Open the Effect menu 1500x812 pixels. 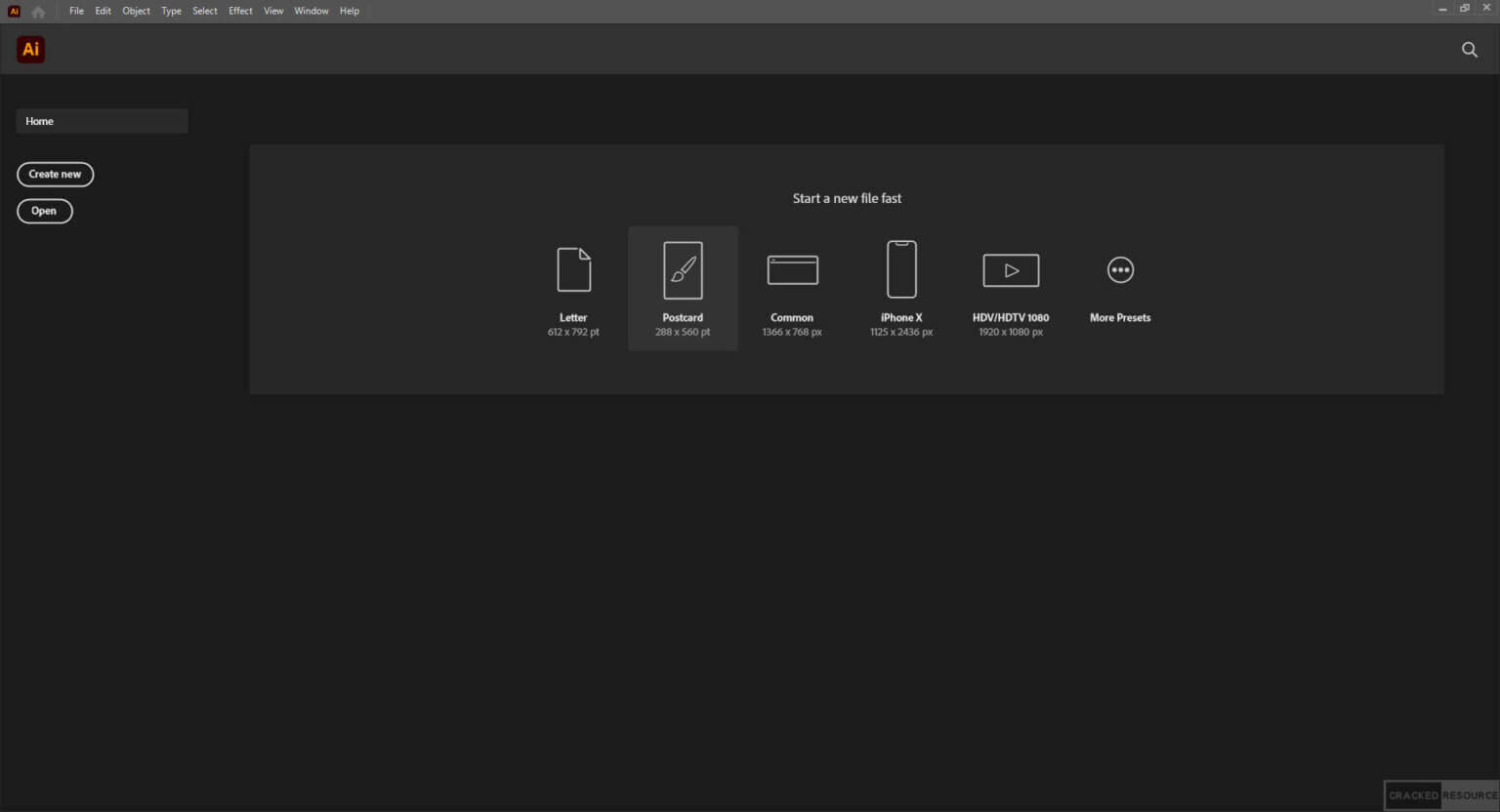click(x=240, y=11)
